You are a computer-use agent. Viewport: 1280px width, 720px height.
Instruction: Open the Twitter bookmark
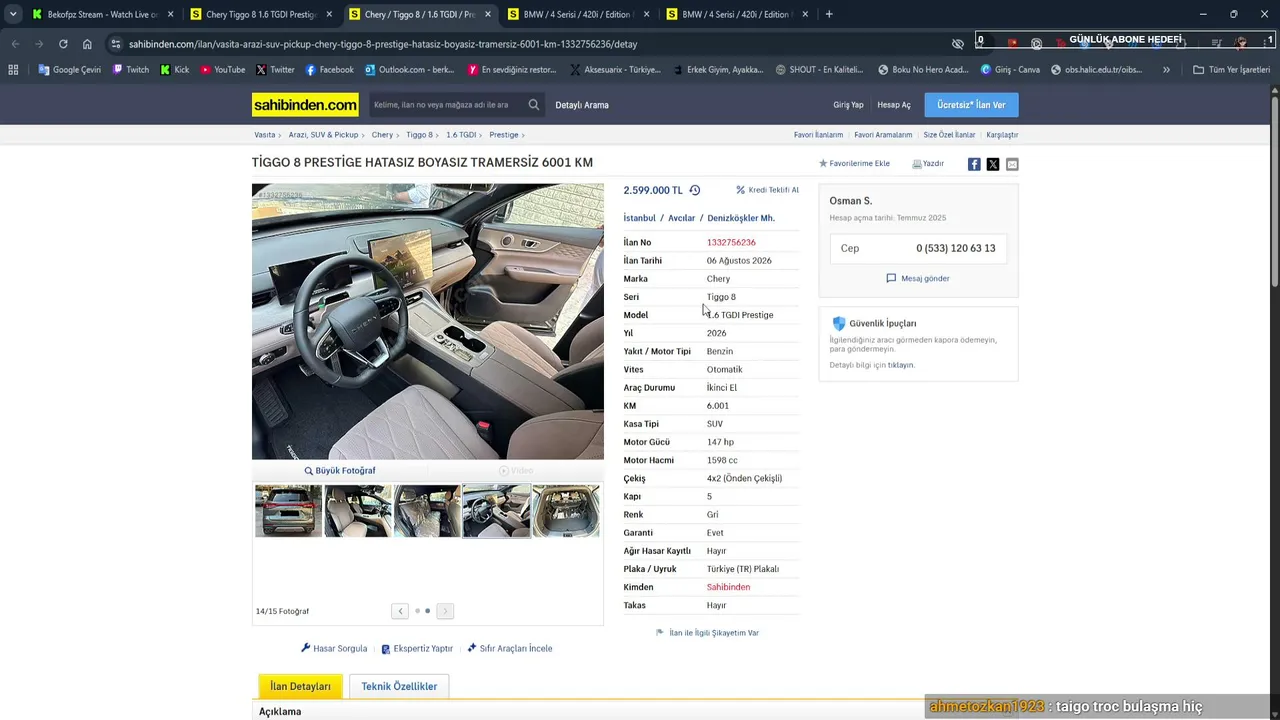point(275,70)
